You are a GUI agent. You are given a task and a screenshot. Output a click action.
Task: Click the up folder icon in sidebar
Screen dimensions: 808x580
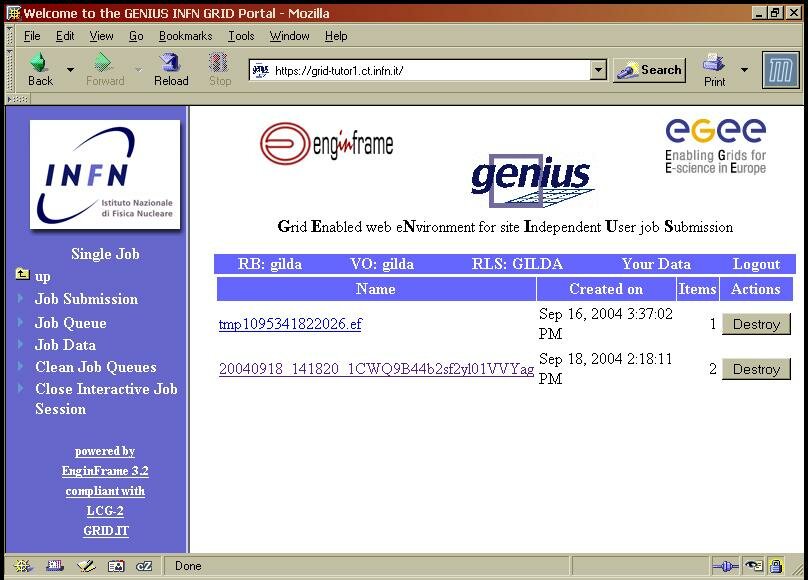22,274
